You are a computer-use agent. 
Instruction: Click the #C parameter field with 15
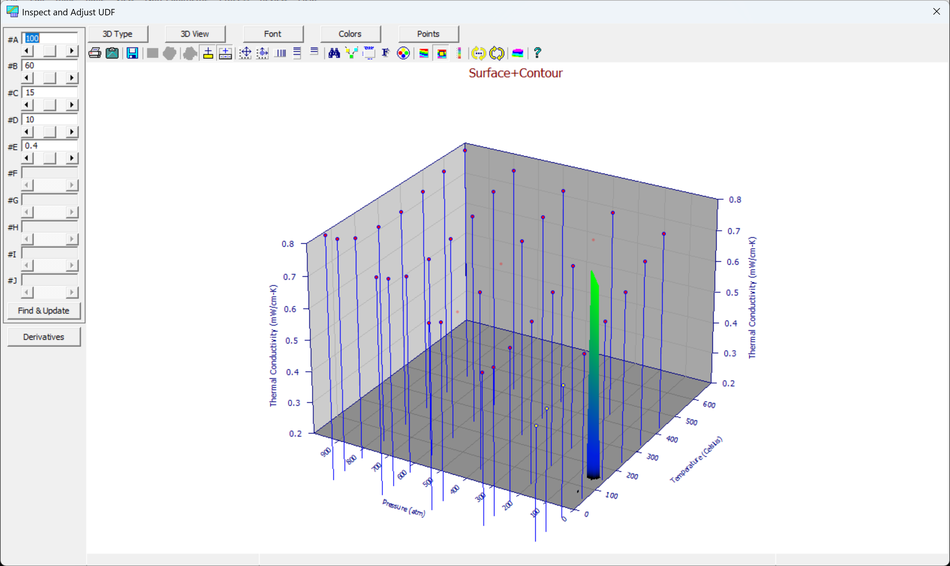click(x=50, y=93)
